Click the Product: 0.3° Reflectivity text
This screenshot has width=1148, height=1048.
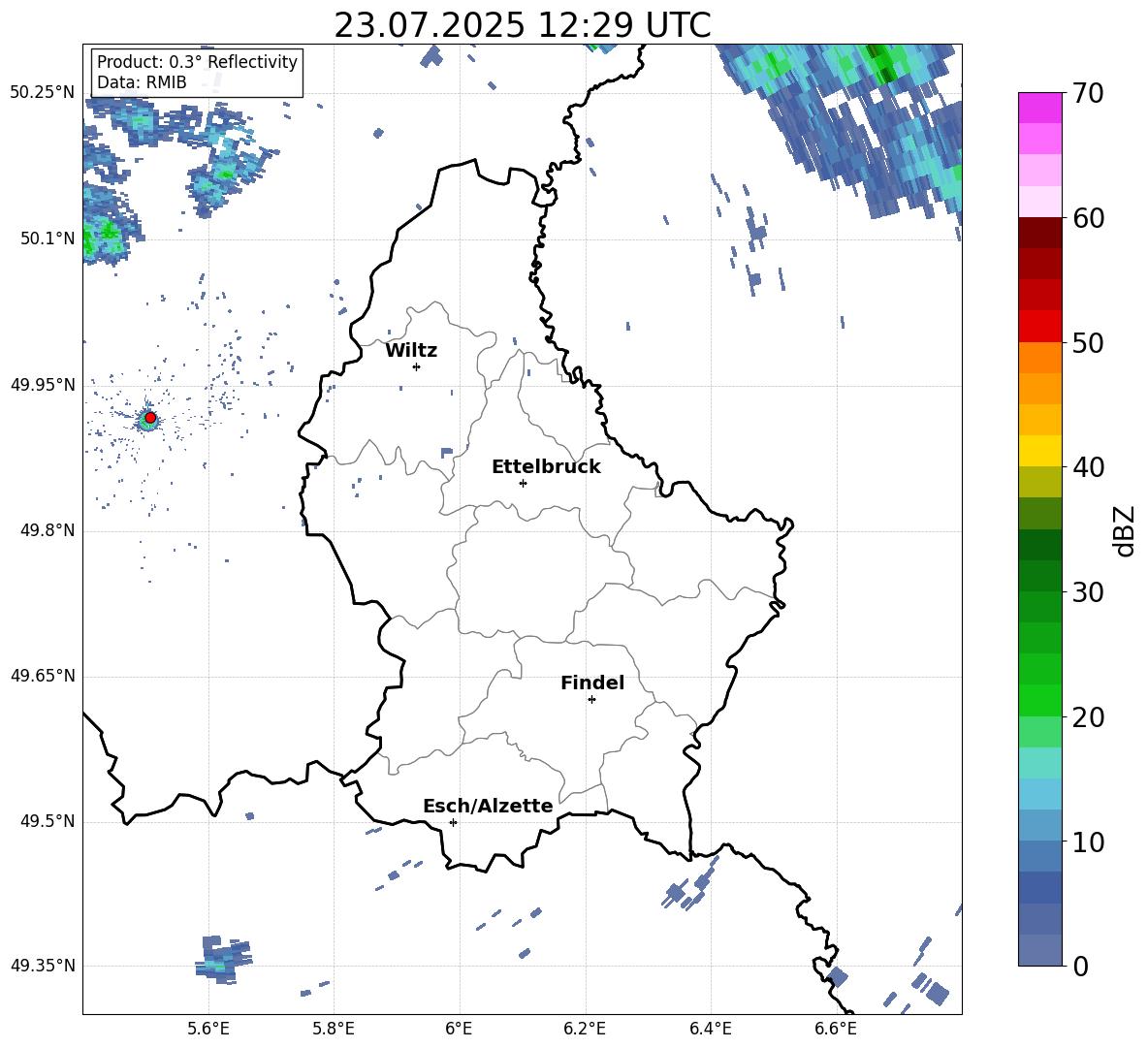pos(197,62)
